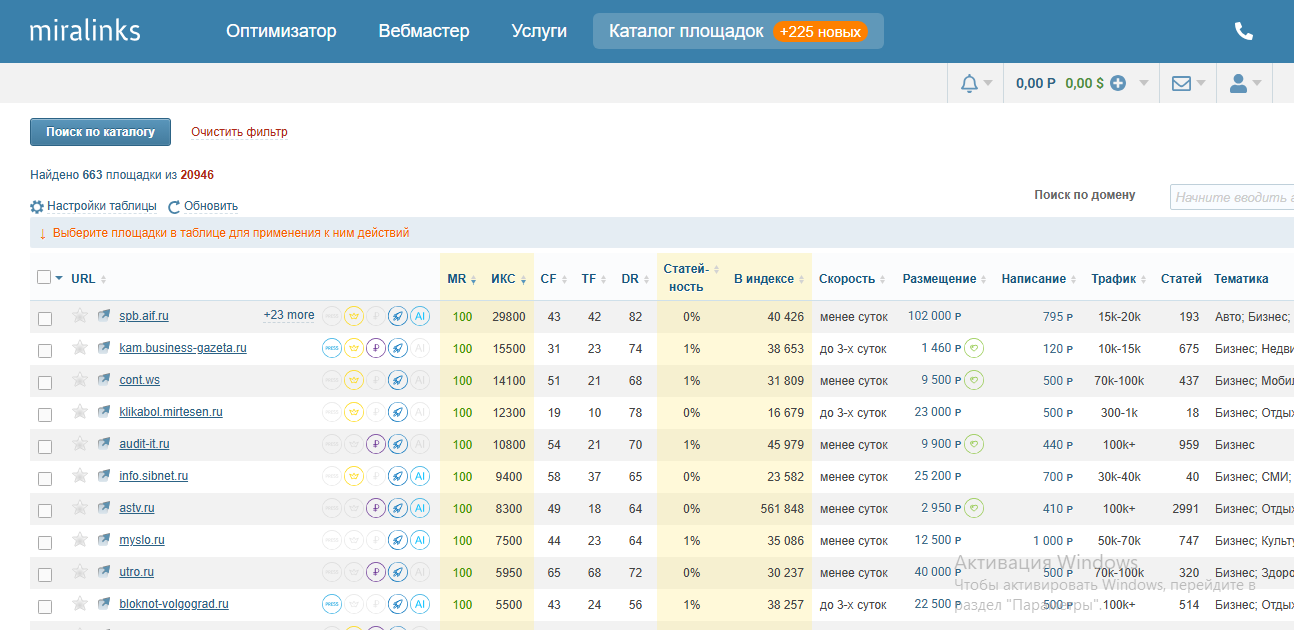This screenshot has width=1294, height=630.
Task: Open the notifications bell
Action: [x=969, y=84]
